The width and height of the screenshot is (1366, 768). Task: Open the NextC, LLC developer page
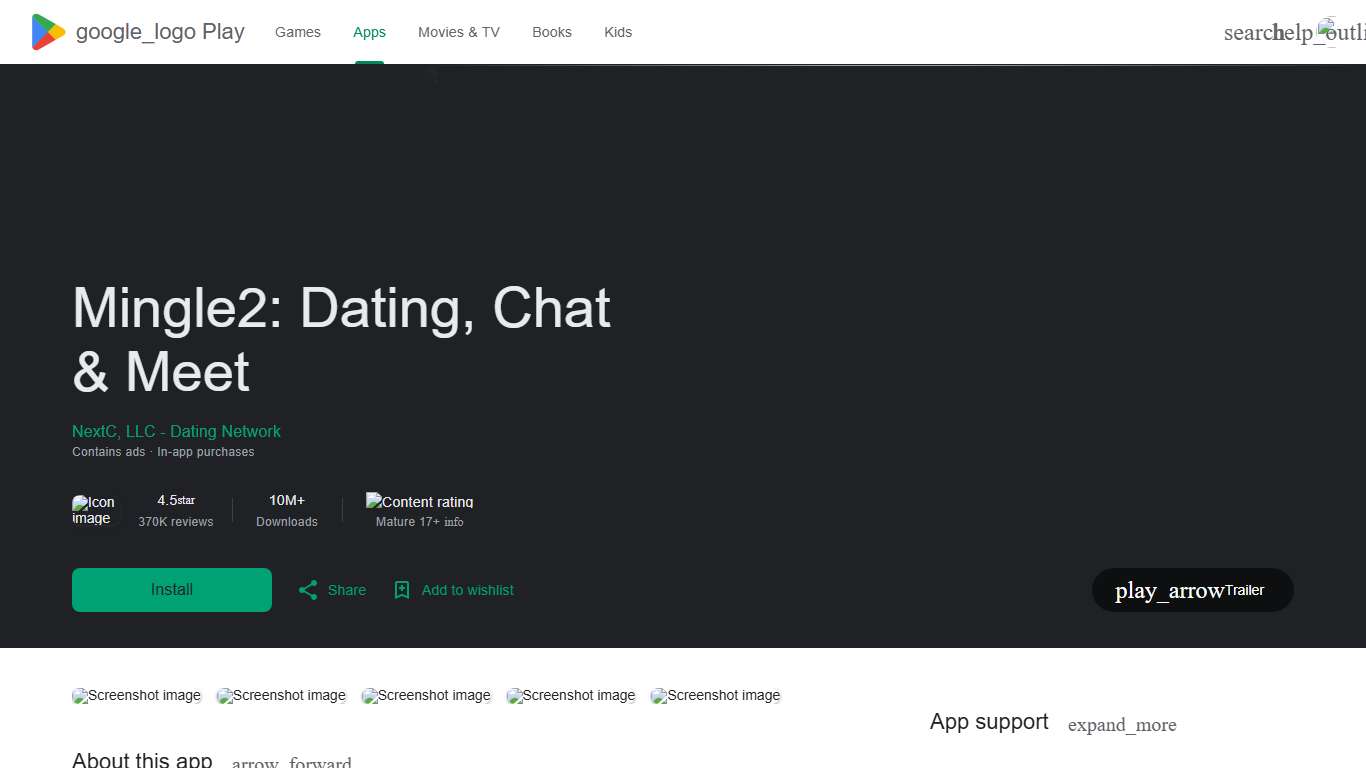(x=176, y=431)
